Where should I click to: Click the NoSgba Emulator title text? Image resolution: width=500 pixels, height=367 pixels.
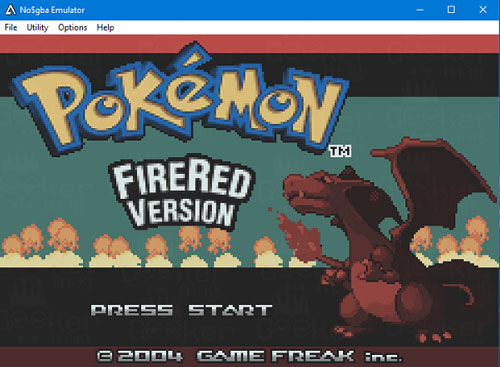(x=52, y=10)
